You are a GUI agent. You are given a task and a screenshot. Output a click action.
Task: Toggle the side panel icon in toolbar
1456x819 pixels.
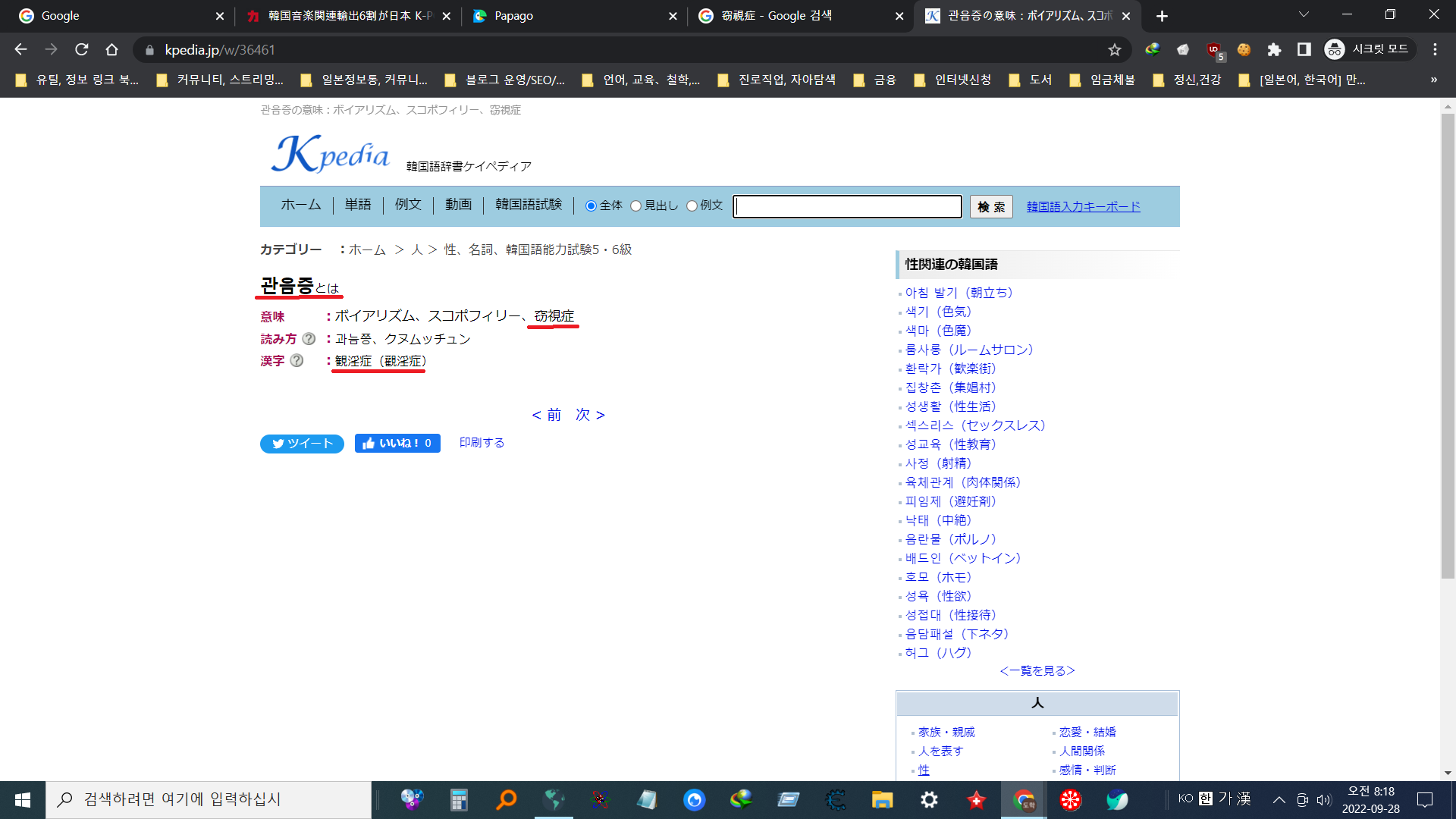point(1304,50)
